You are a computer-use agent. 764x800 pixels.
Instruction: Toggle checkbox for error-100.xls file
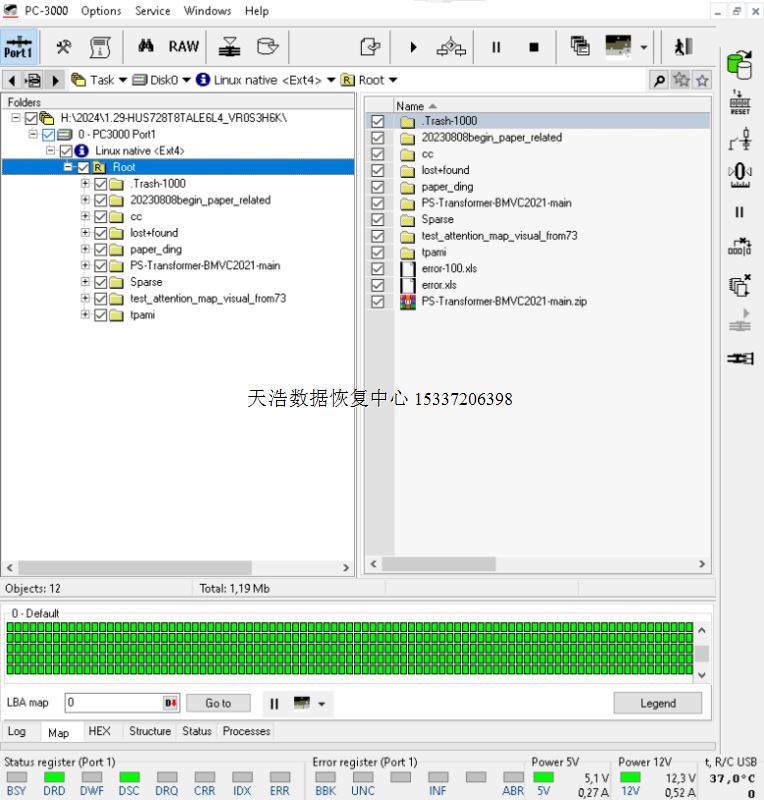pyautogui.click(x=377, y=269)
